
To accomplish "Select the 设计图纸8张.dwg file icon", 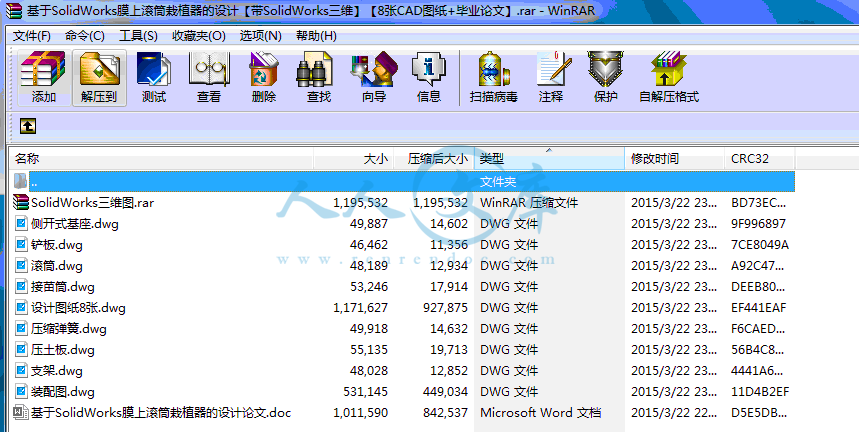I will [x=21, y=308].
